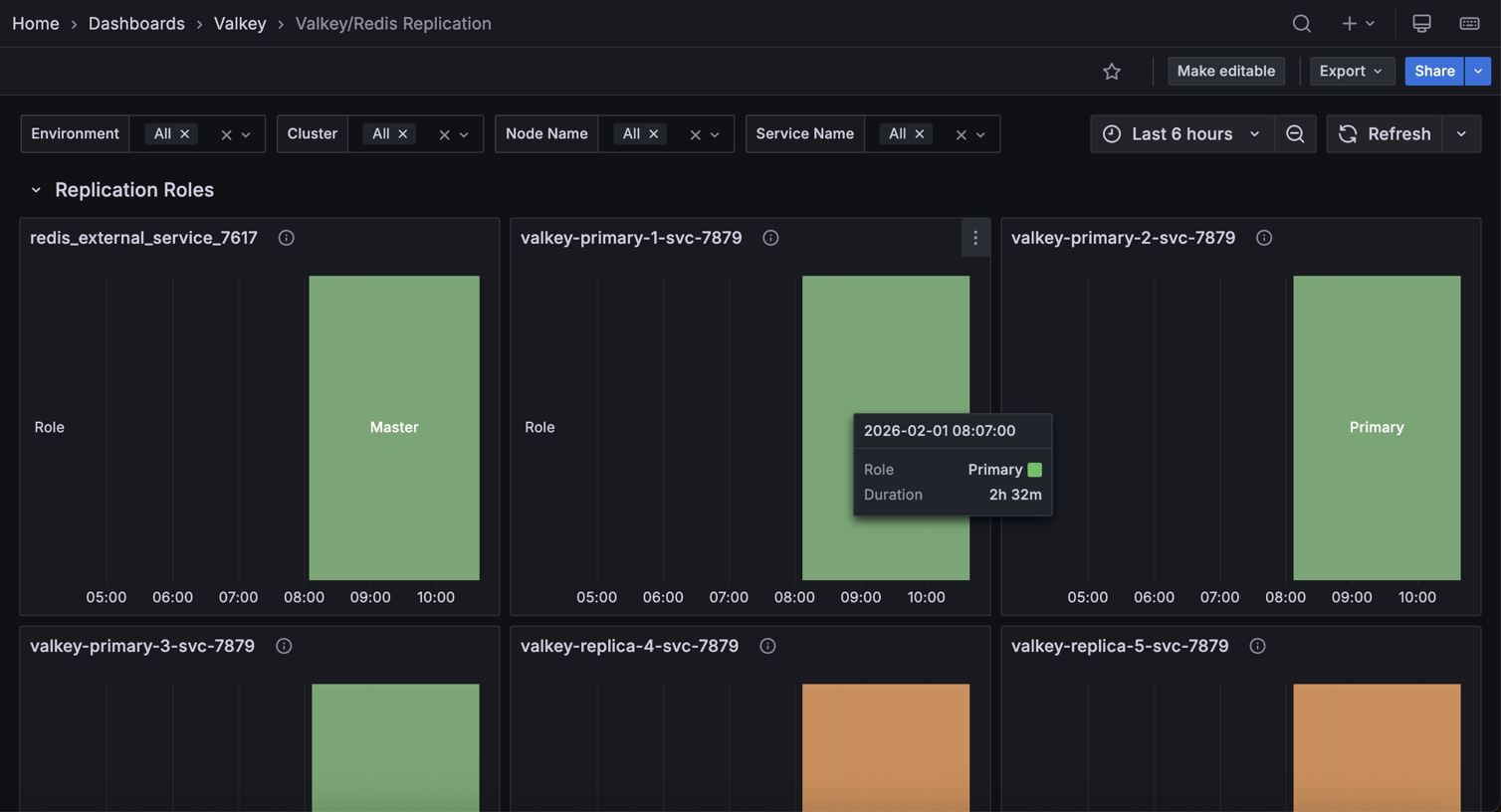Viewport: 1501px width, 812px height.
Task: Open the Valkey breadcrumb item
Action: pyautogui.click(x=239, y=23)
